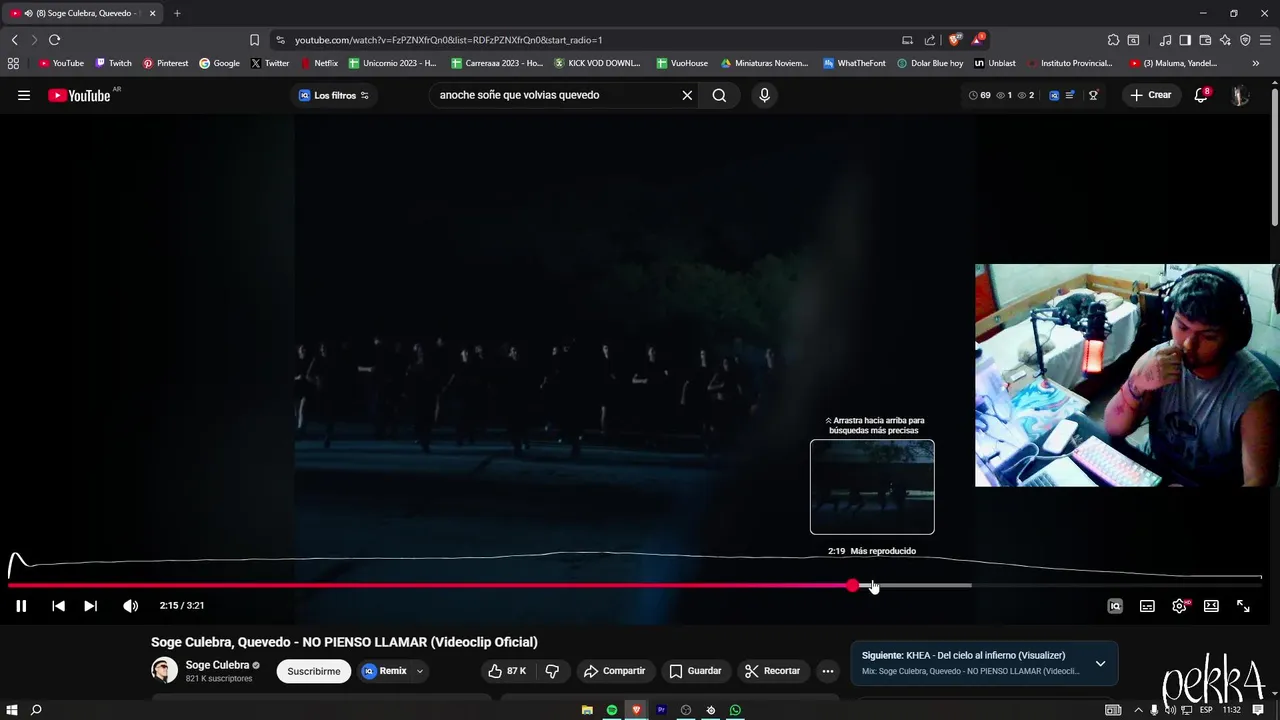This screenshot has width=1280, height=720.
Task: Dislike the video with thumbs down
Action: 552,671
